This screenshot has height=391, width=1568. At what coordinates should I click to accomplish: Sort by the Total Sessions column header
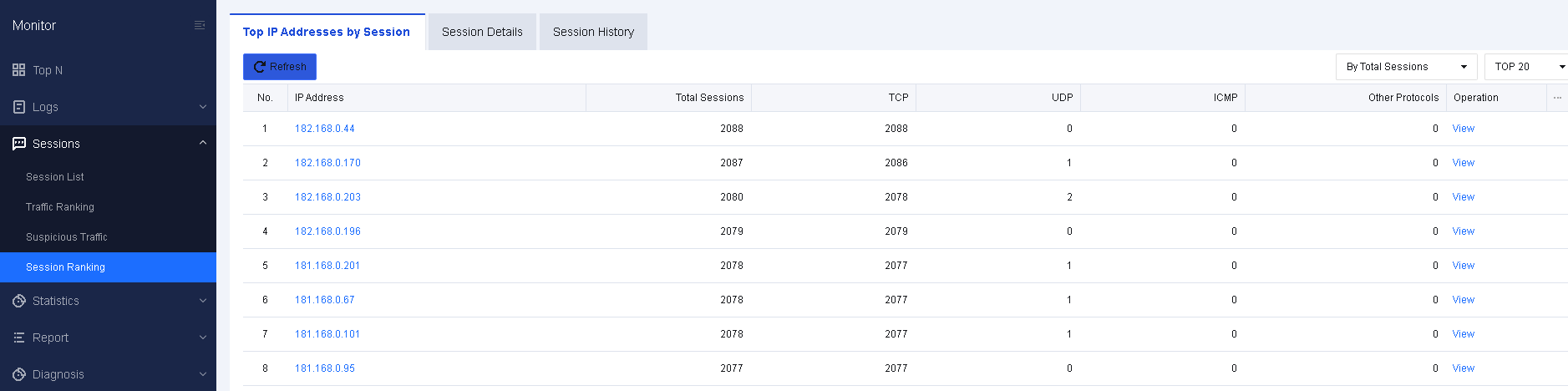coord(709,98)
